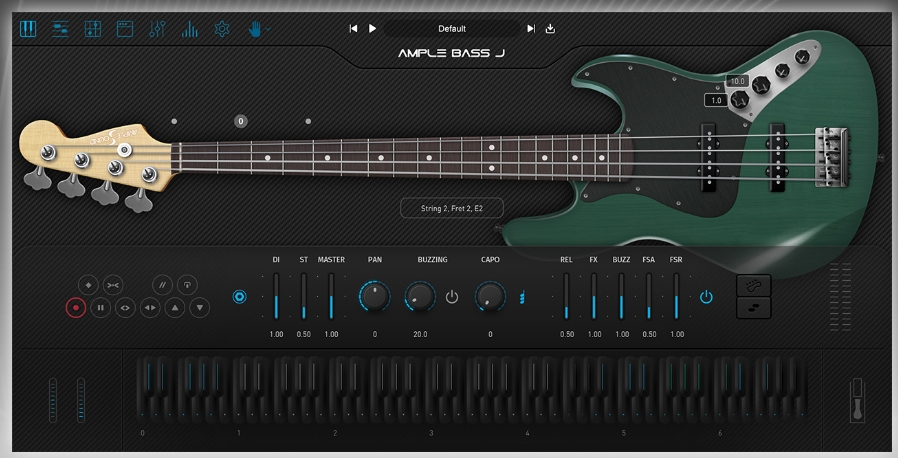Select the bass body instrument button

pyautogui.click(x=754, y=286)
